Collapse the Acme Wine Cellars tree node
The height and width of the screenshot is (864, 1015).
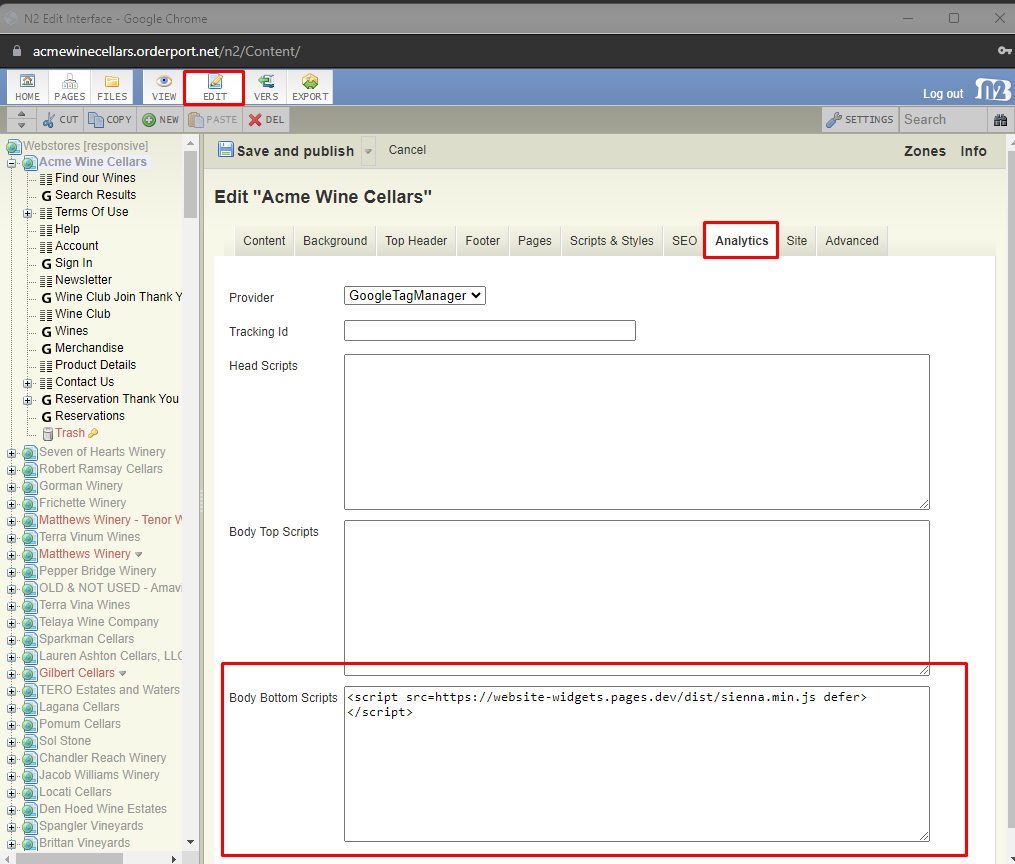pos(11,162)
